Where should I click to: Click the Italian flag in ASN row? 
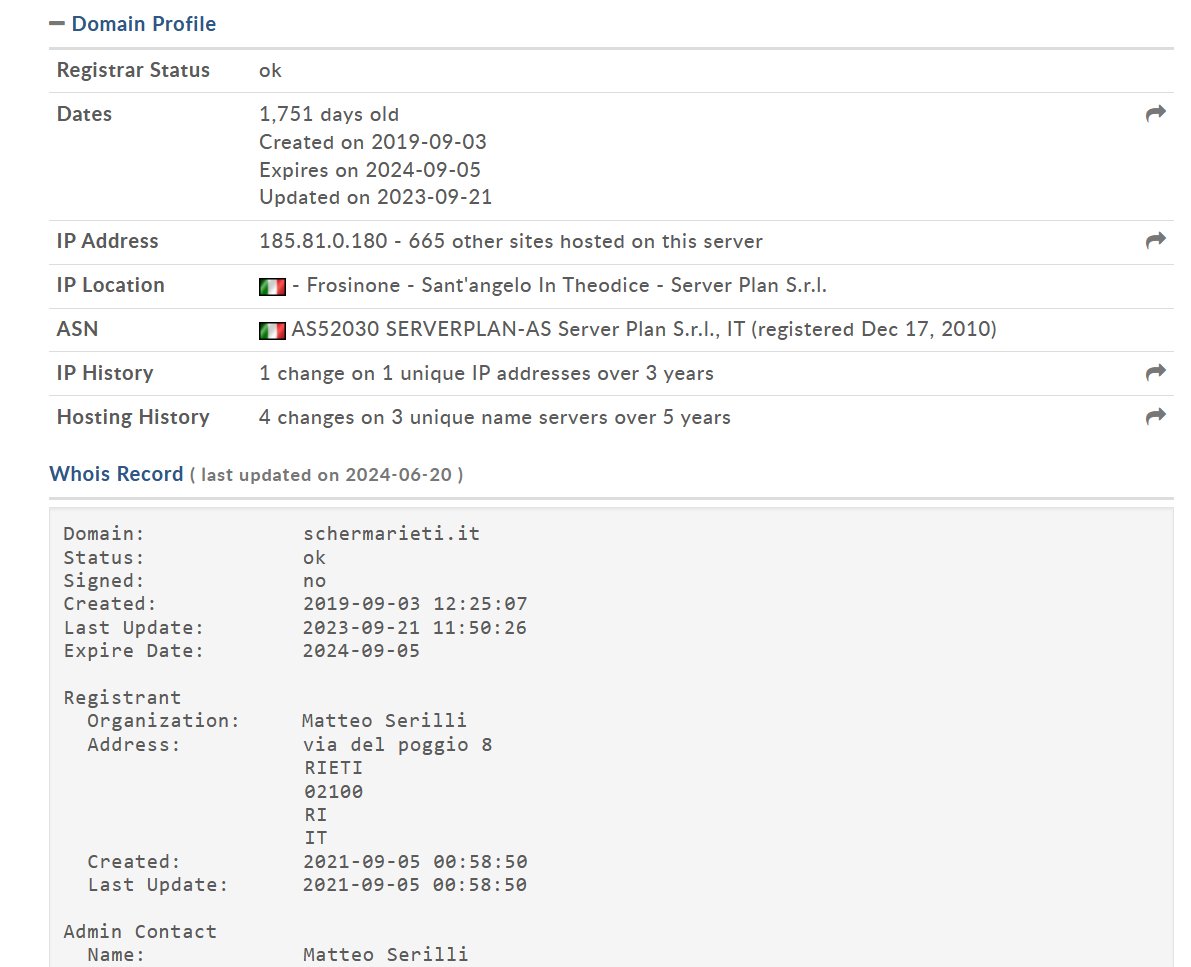point(272,330)
